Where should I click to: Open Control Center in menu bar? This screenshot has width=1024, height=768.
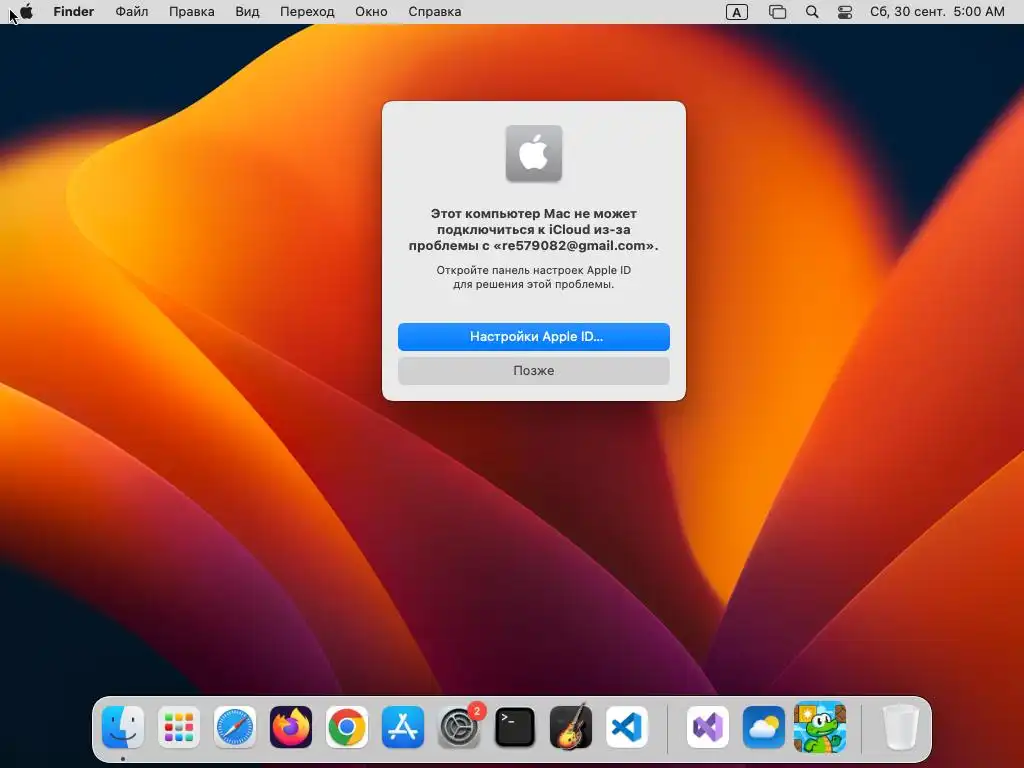tap(845, 12)
